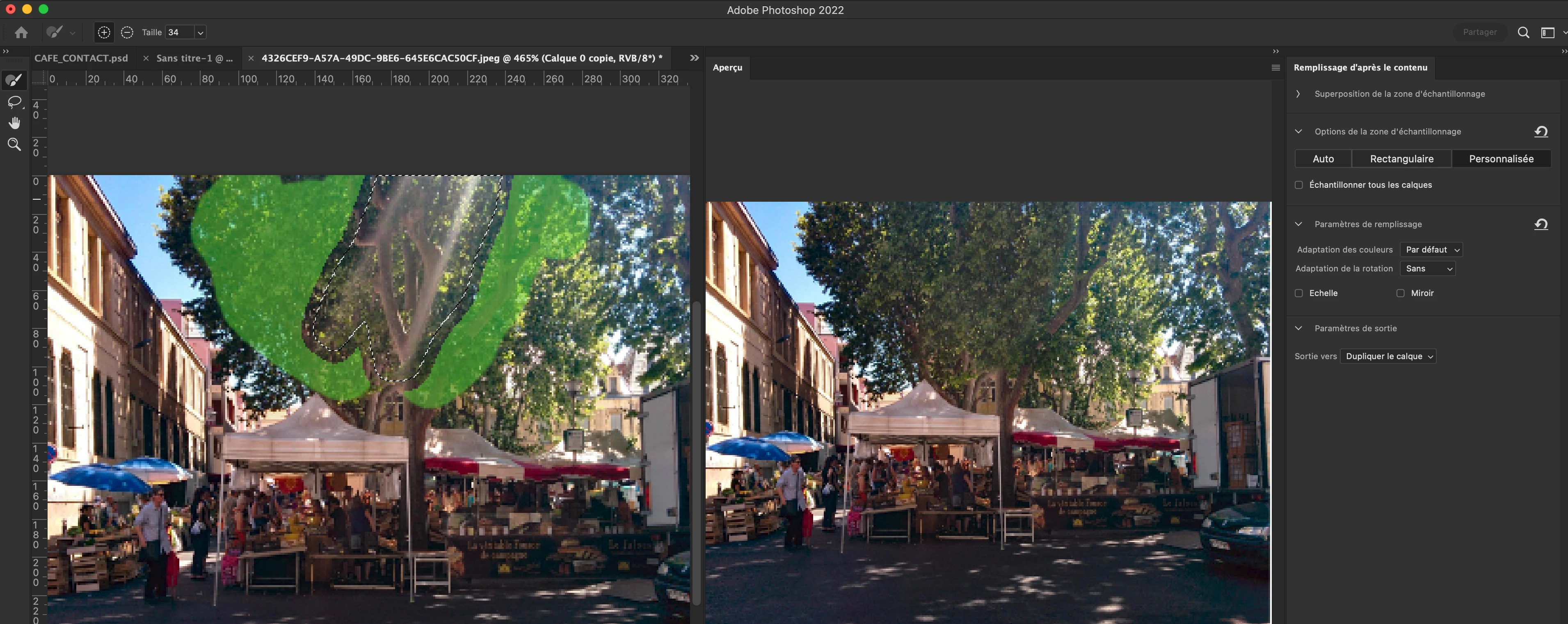The height and width of the screenshot is (624, 1568).
Task: Switch to CAFE_CONTACT.psd tab
Action: pos(81,58)
